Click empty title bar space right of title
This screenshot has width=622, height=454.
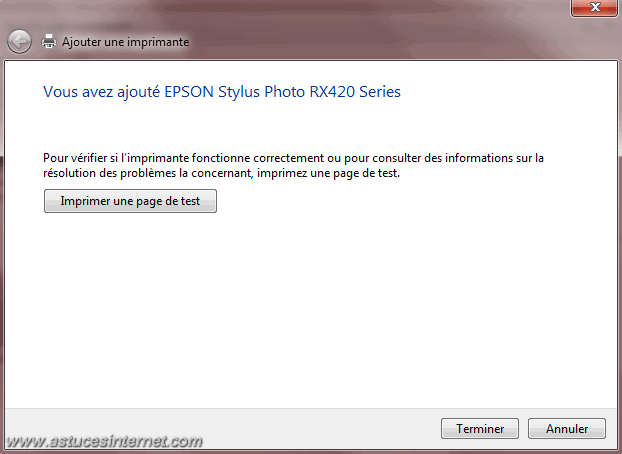point(377,42)
